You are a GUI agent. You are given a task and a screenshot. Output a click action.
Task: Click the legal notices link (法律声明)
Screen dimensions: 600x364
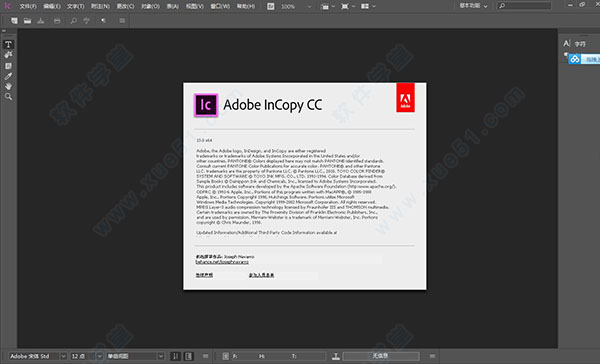click(204, 275)
